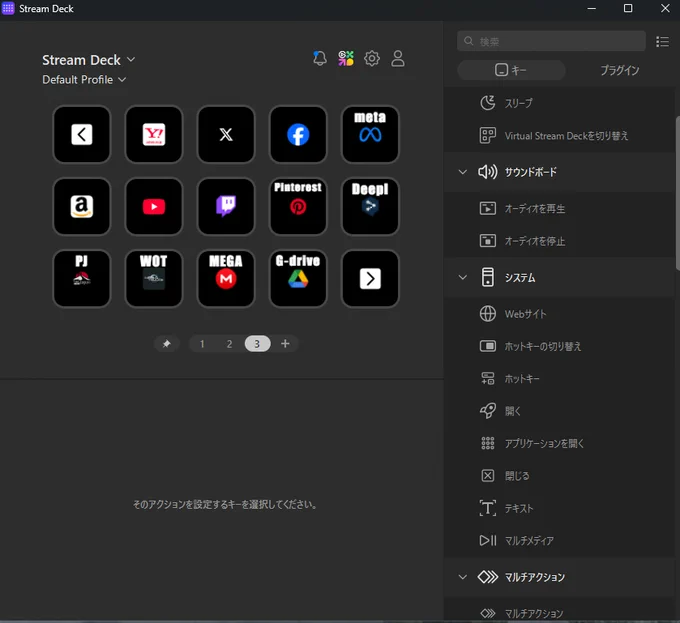Select the Deepl key

370,206
